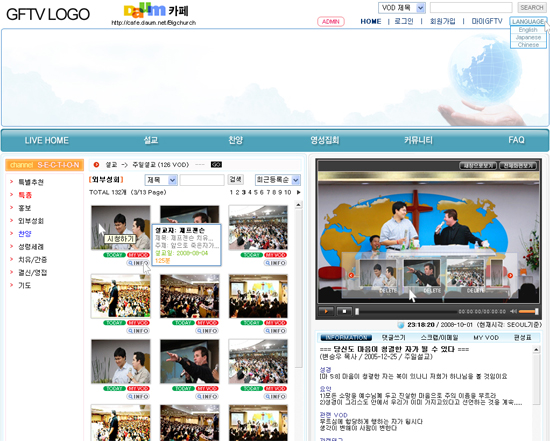Click the left red arrow in the video carousel
The height and width of the screenshot is (441, 550).
351,275
